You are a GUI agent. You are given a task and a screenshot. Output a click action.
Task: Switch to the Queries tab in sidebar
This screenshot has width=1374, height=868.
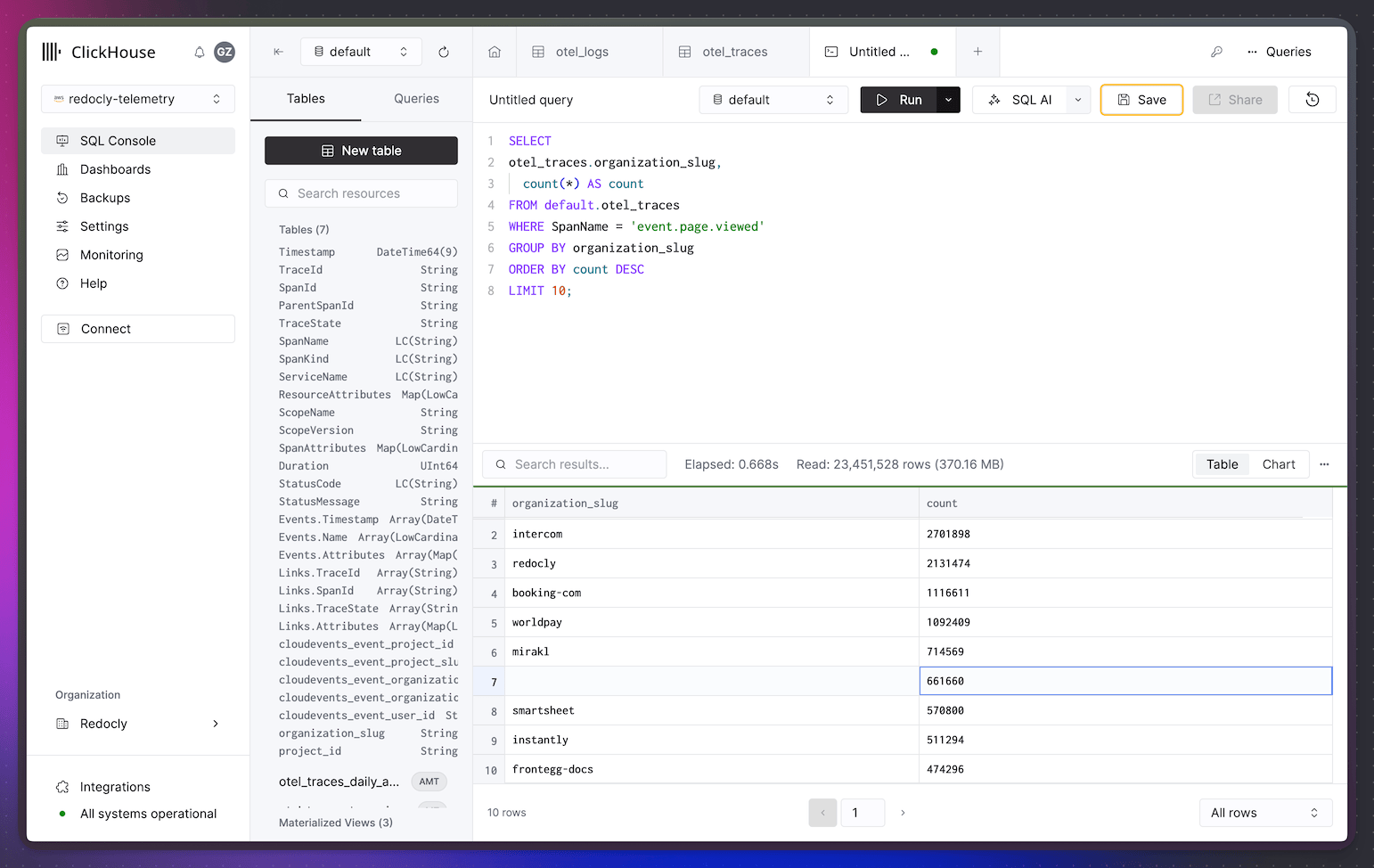pyautogui.click(x=416, y=99)
